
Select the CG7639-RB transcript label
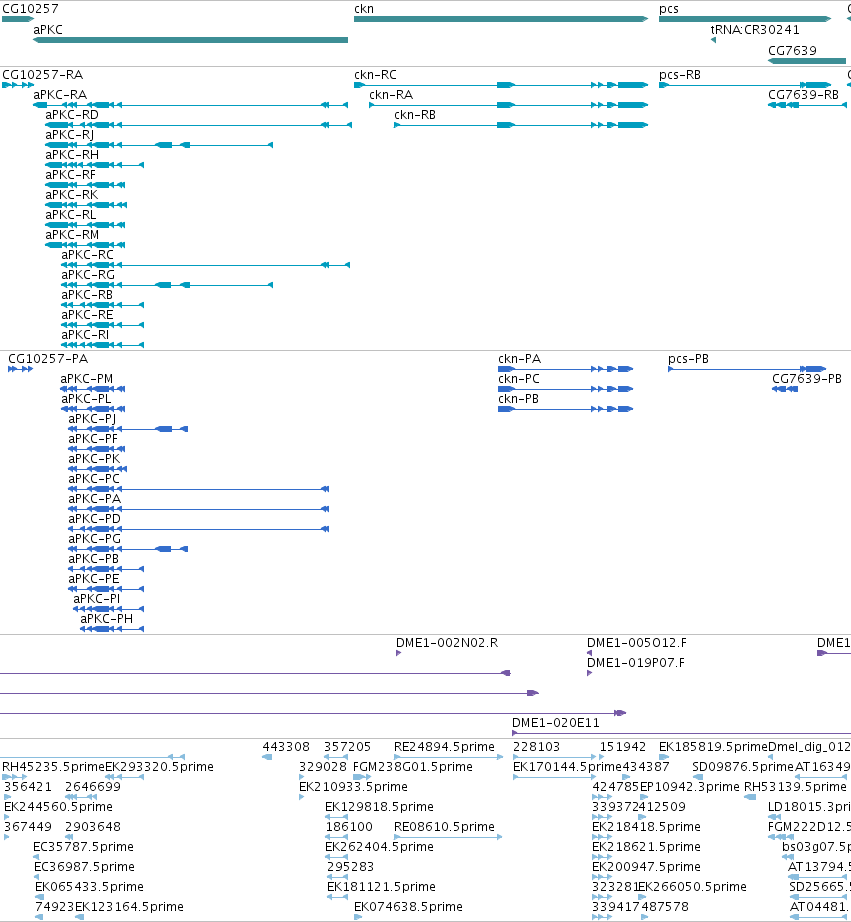click(x=803, y=95)
